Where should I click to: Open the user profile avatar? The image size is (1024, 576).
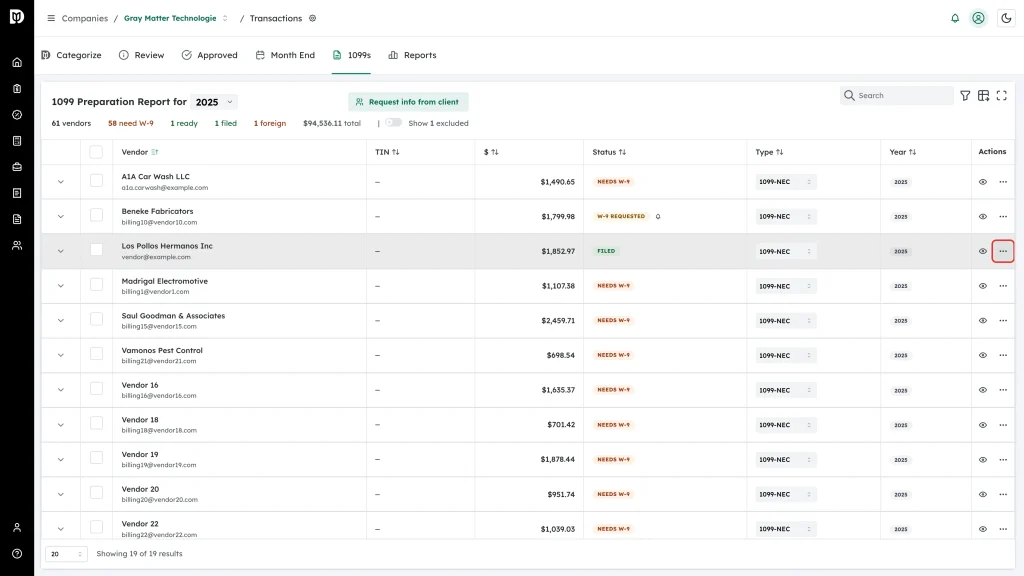click(978, 18)
